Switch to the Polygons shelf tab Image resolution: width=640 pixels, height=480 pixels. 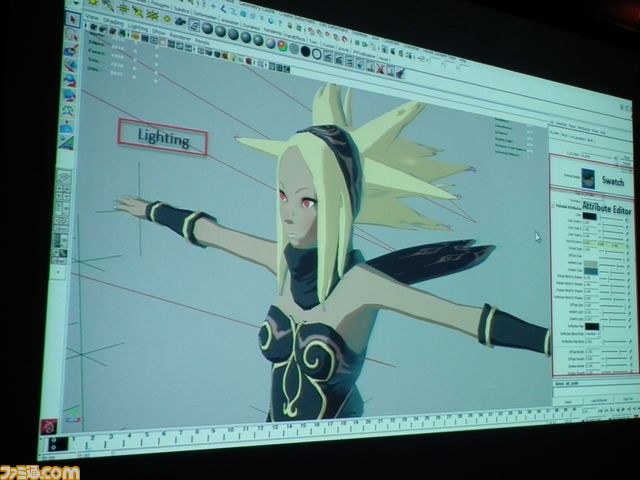(160, 6)
